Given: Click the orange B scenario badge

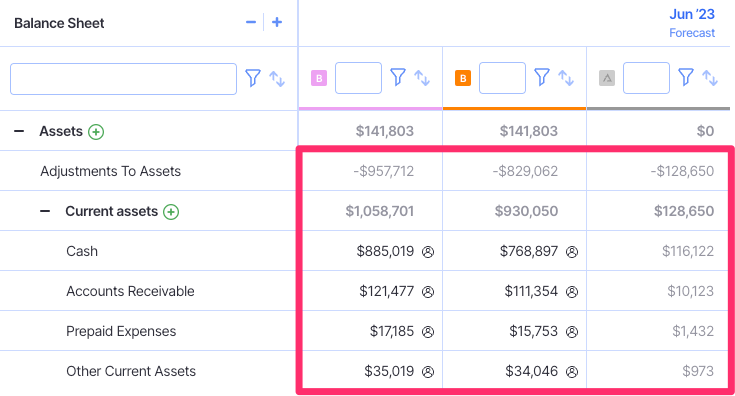Looking at the screenshot, I should tap(463, 78).
